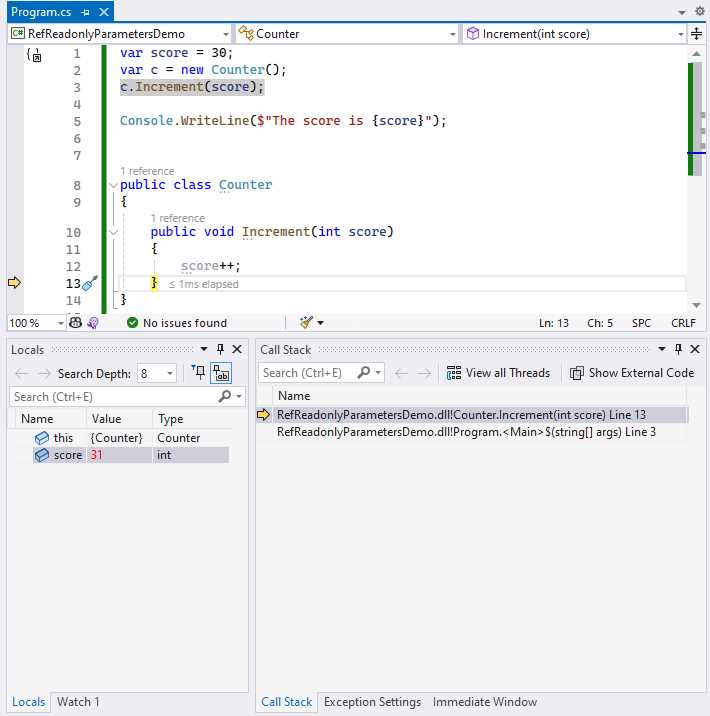
Task: Click the '1 reference' CodeLens above Increment method
Action: (x=178, y=218)
